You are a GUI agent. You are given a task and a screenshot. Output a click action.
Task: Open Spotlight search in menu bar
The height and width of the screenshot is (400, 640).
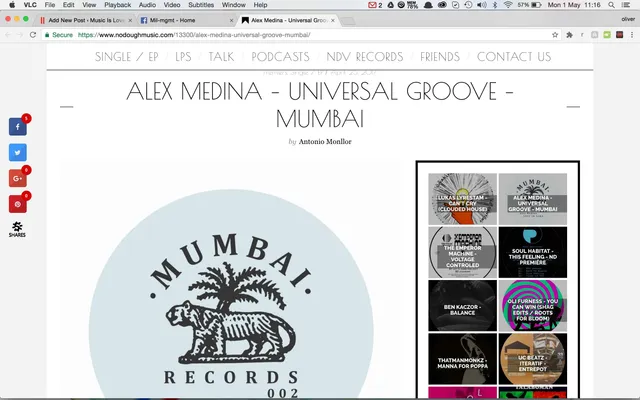[611, 5]
